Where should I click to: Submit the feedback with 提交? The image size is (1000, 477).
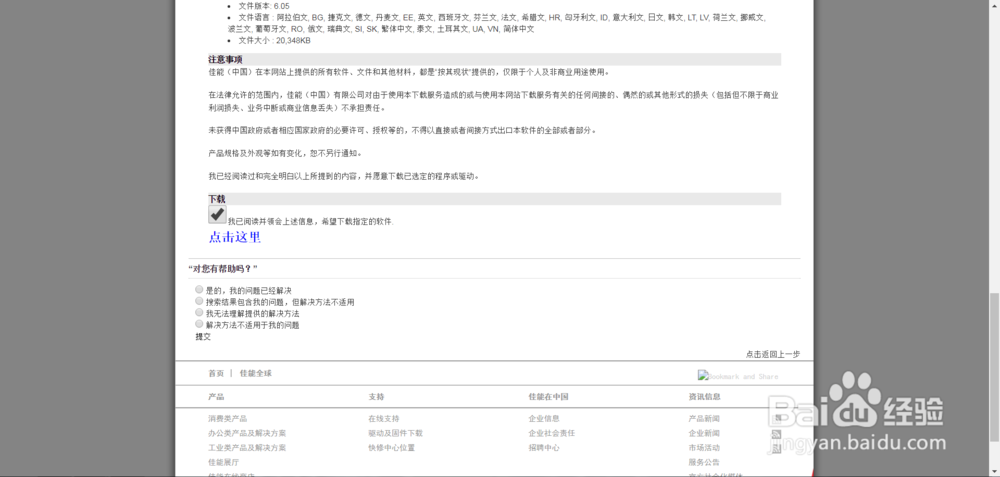[203, 337]
